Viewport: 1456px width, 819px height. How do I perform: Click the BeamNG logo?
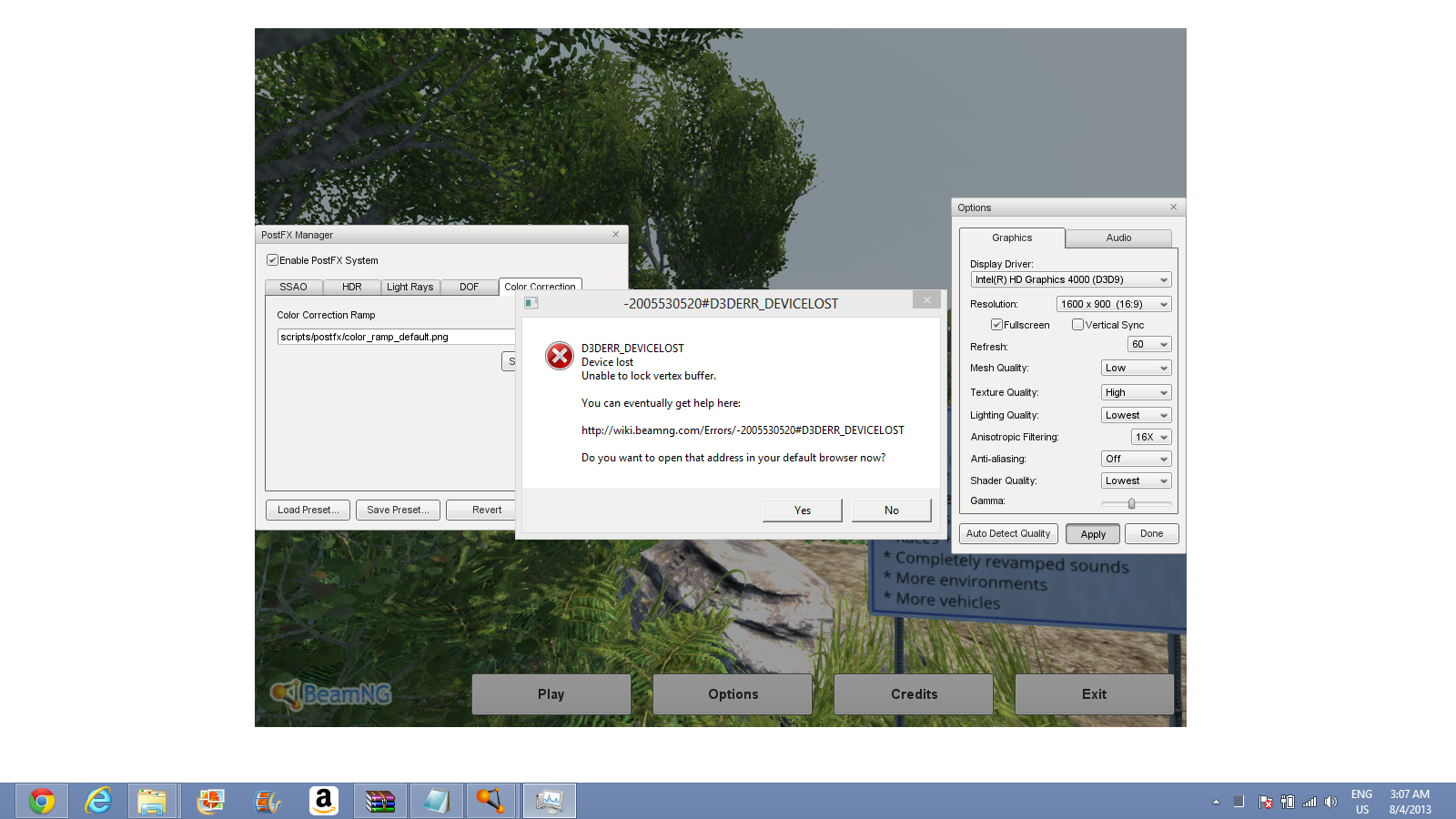(331, 694)
